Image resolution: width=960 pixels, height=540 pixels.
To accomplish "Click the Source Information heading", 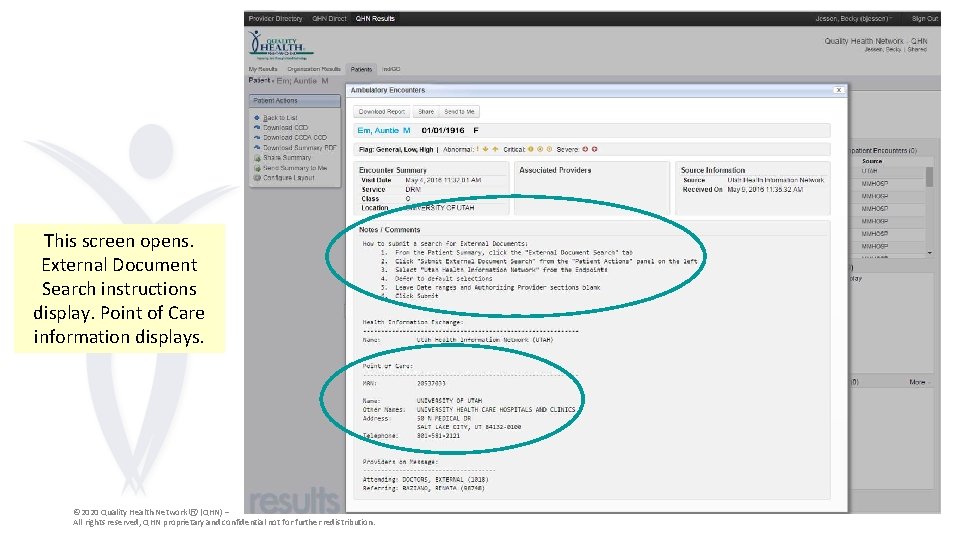I will (x=713, y=170).
